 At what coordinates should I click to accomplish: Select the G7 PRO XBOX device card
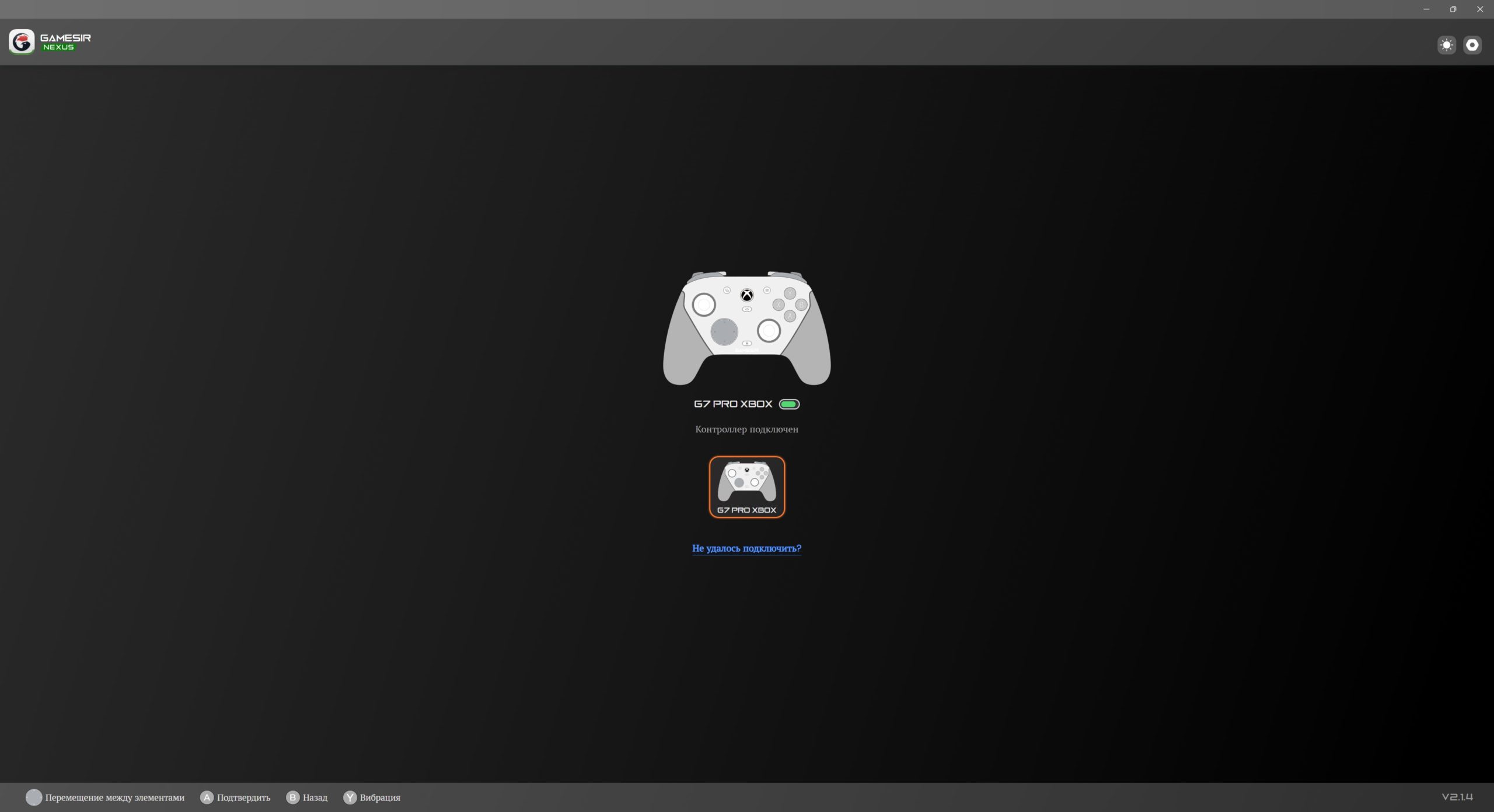(747, 487)
